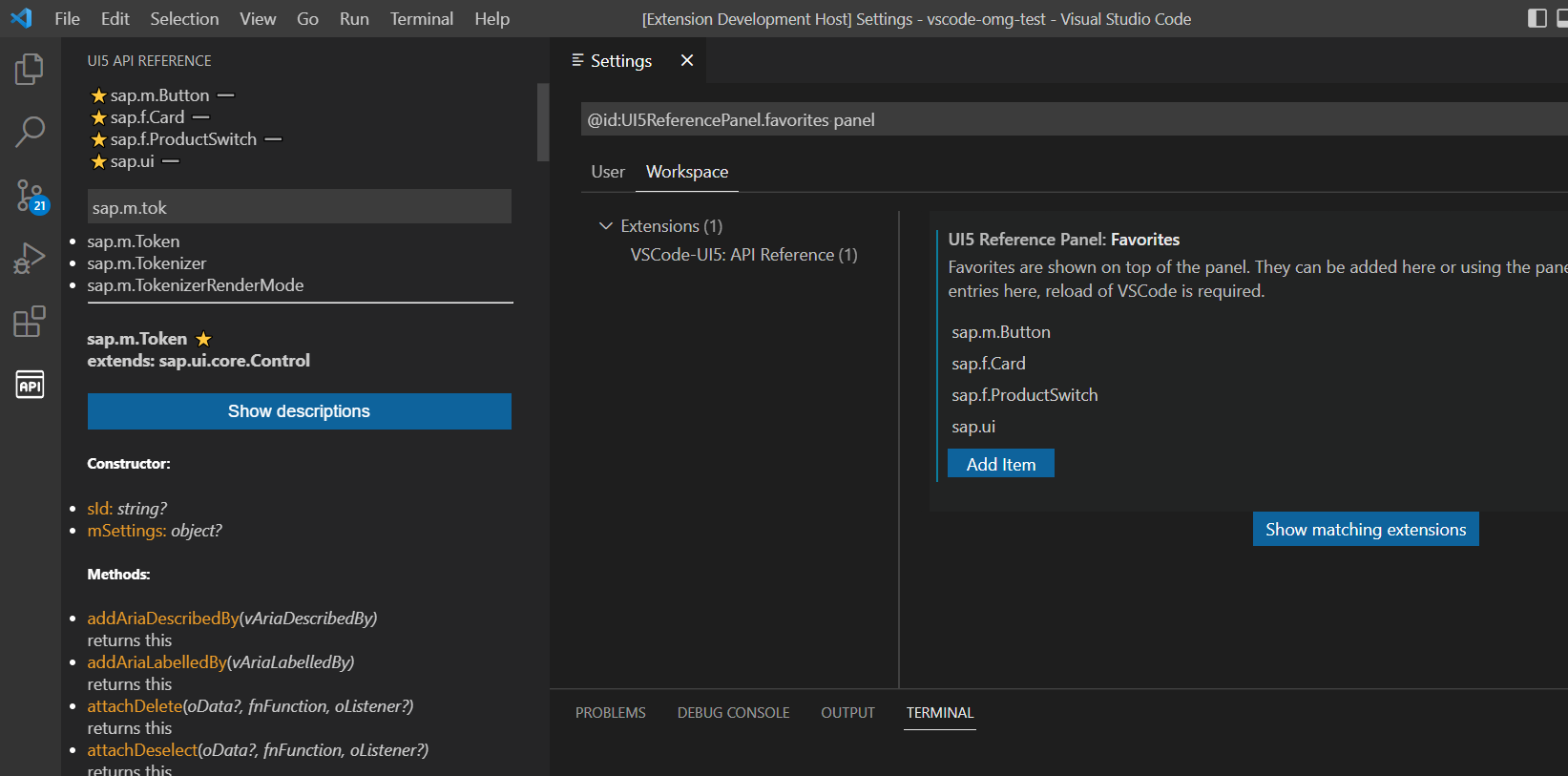This screenshot has height=776, width=1568.
Task: Close the Settings editor tab
Action: click(687, 60)
